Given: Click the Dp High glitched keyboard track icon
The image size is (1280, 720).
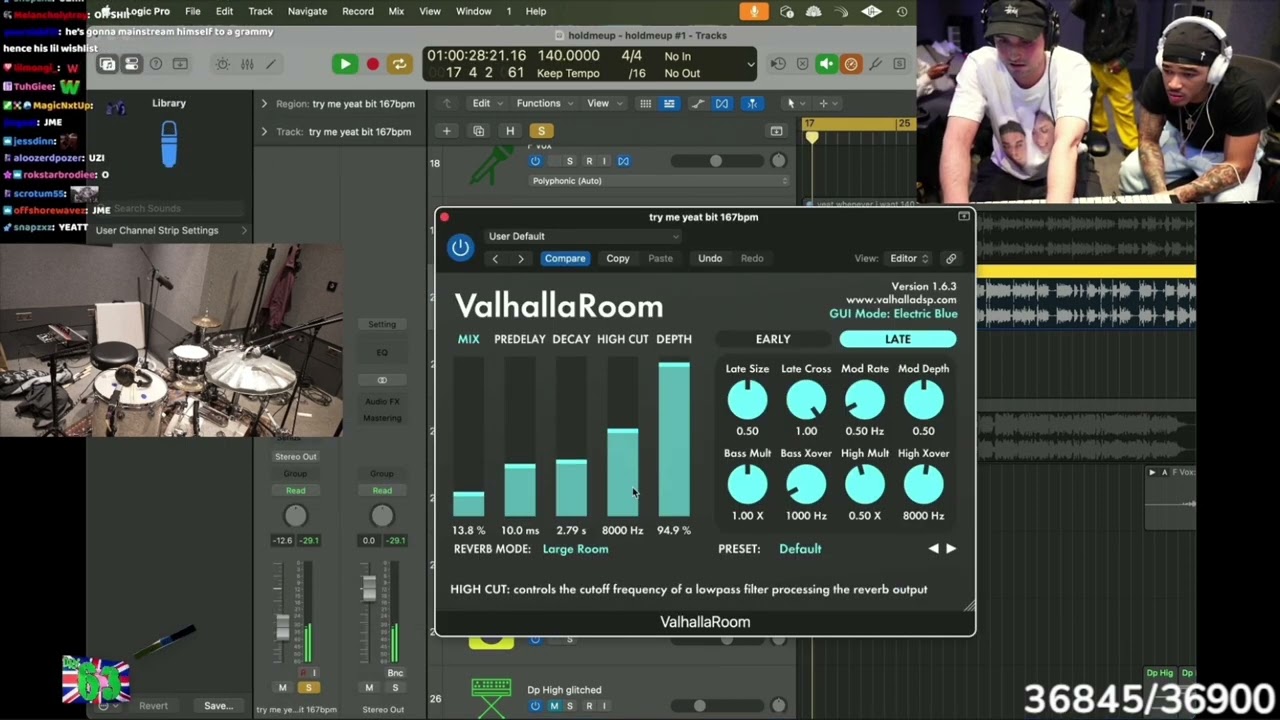Looking at the screenshot, I should [x=491, y=698].
